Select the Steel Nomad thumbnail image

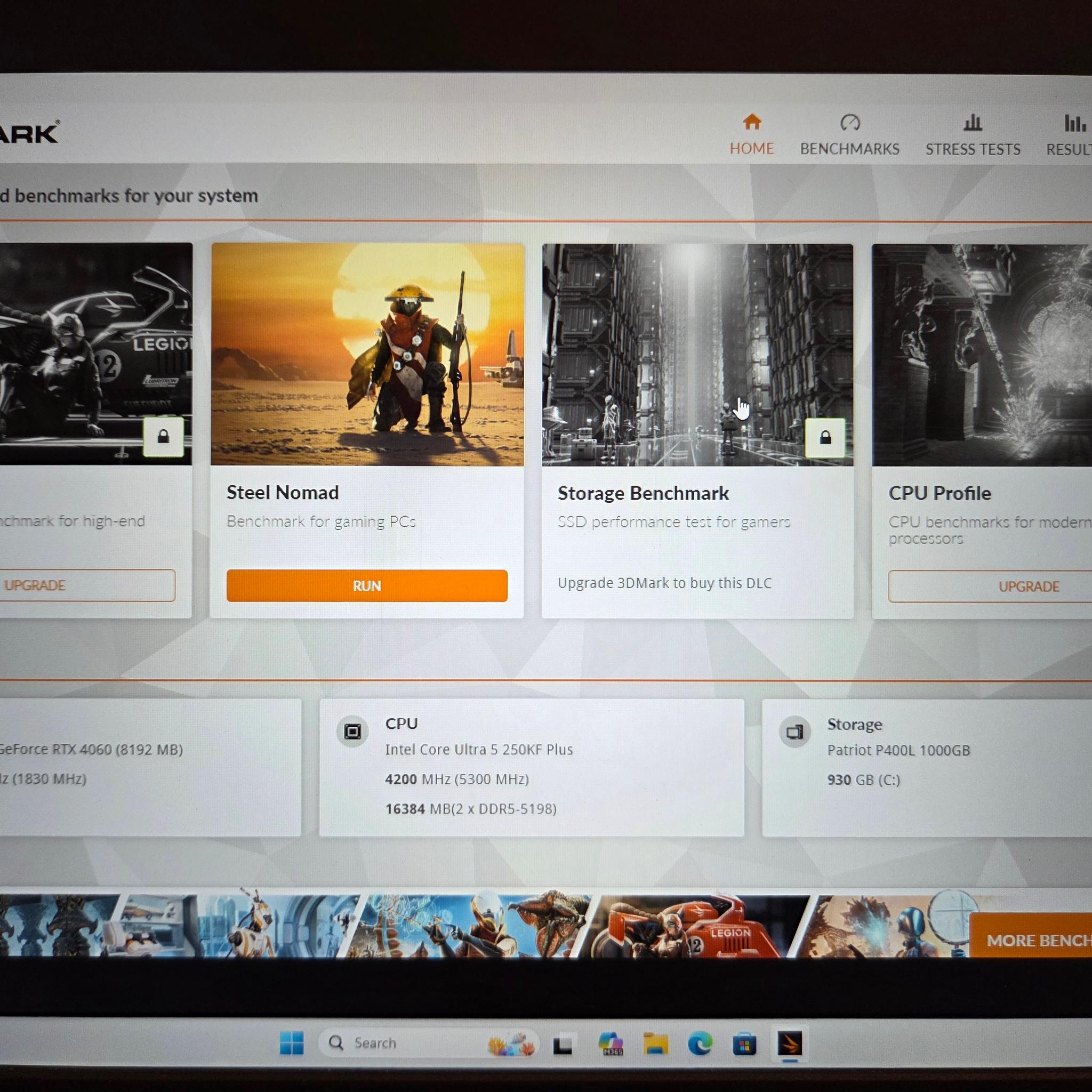coord(367,355)
